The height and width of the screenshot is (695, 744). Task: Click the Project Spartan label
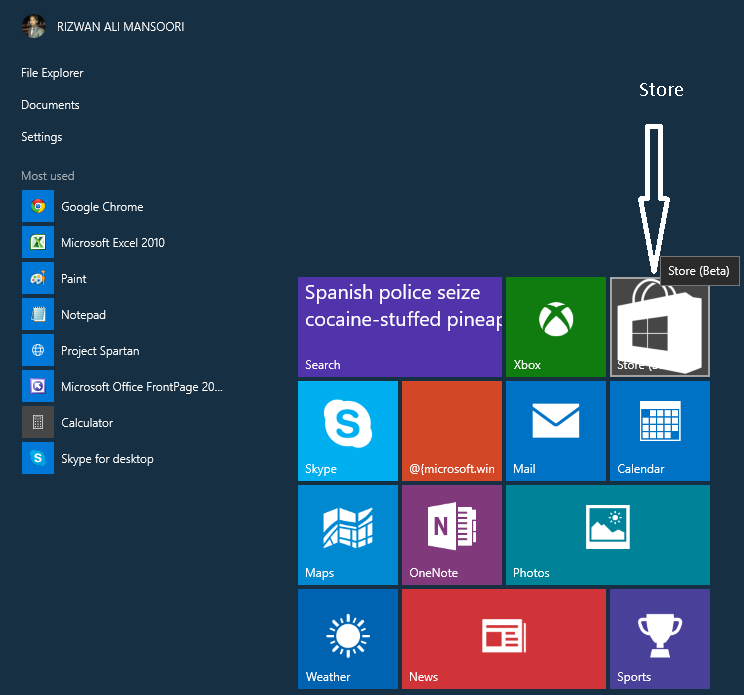click(100, 351)
